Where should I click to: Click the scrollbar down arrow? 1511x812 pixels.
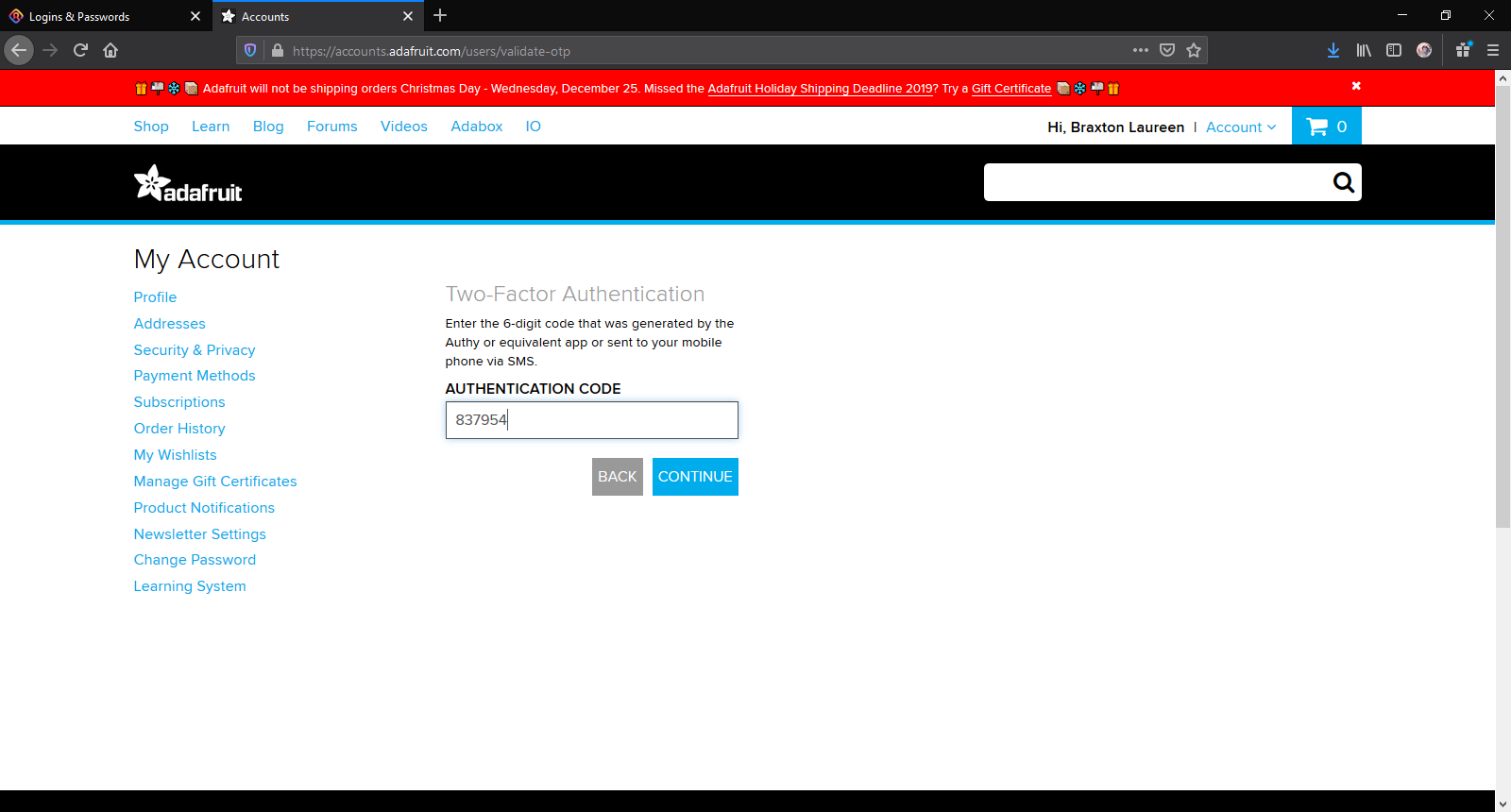[1503, 804]
